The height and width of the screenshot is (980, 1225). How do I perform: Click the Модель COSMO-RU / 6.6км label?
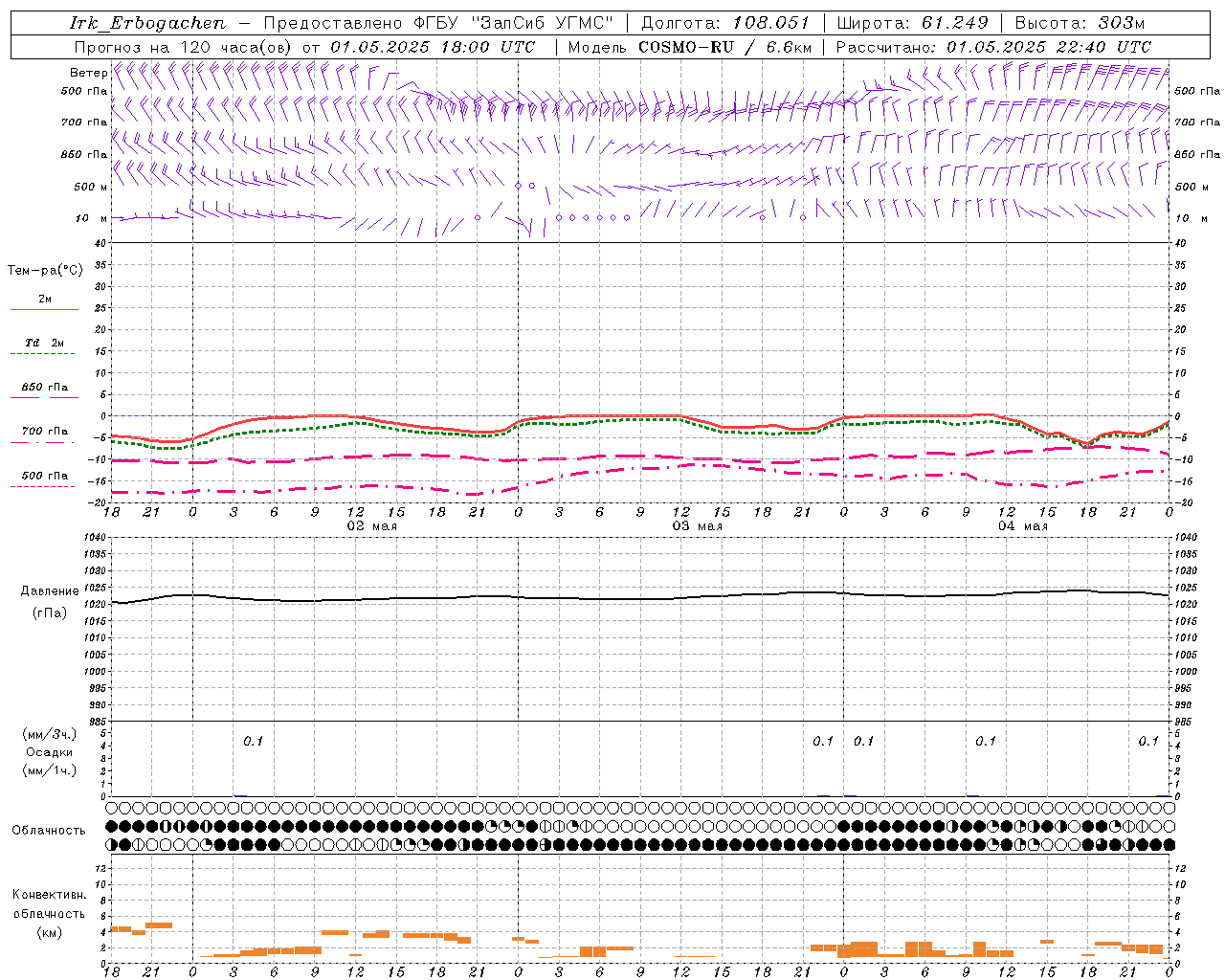pyautogui.click(x=689, y=47)
